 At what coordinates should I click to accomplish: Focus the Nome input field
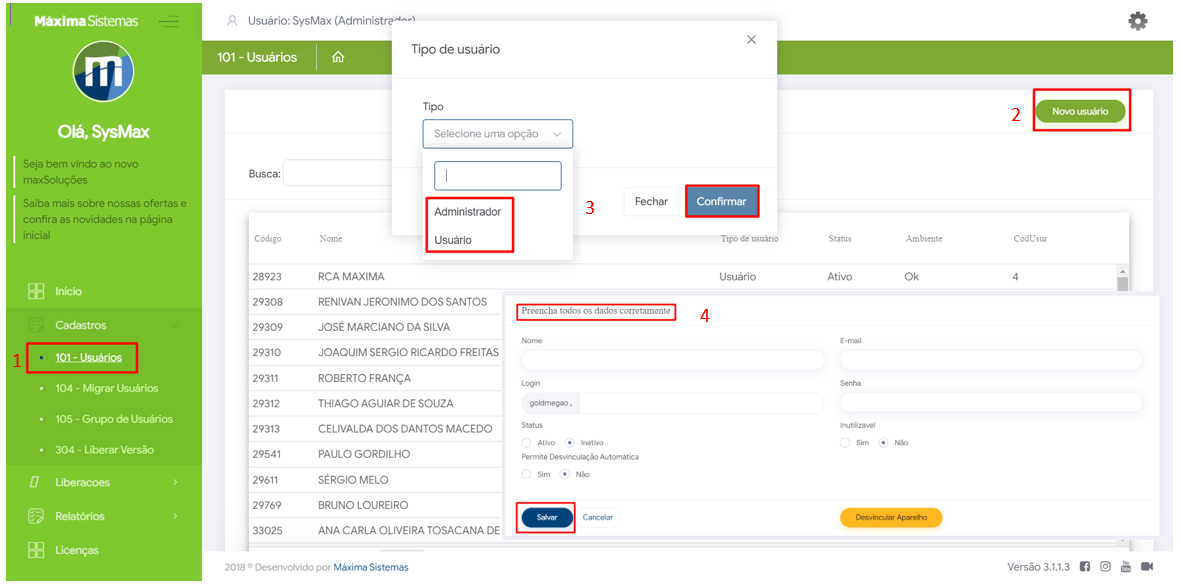673,360
